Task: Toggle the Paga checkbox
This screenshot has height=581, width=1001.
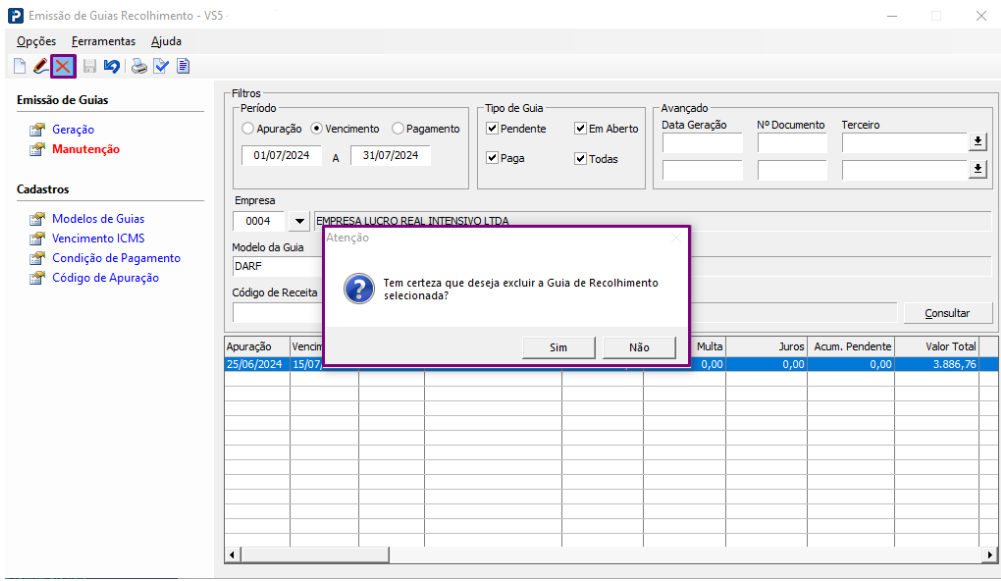Action: tap(492, 158)
